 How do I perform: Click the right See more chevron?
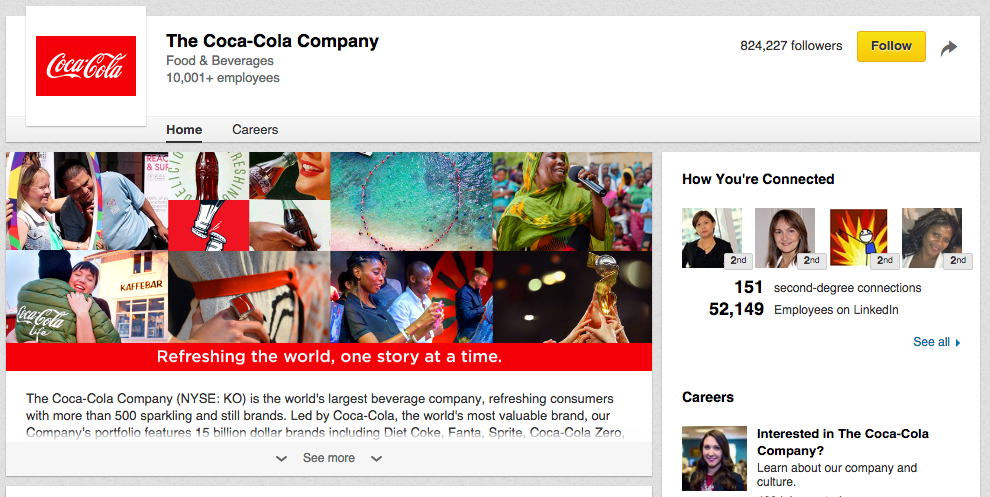click(376, 459)
